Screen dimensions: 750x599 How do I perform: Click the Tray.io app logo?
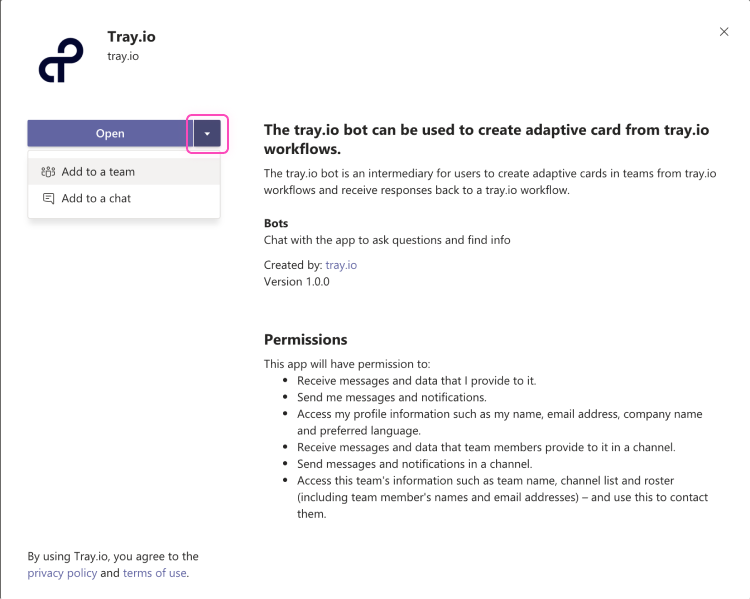[60, 60]
